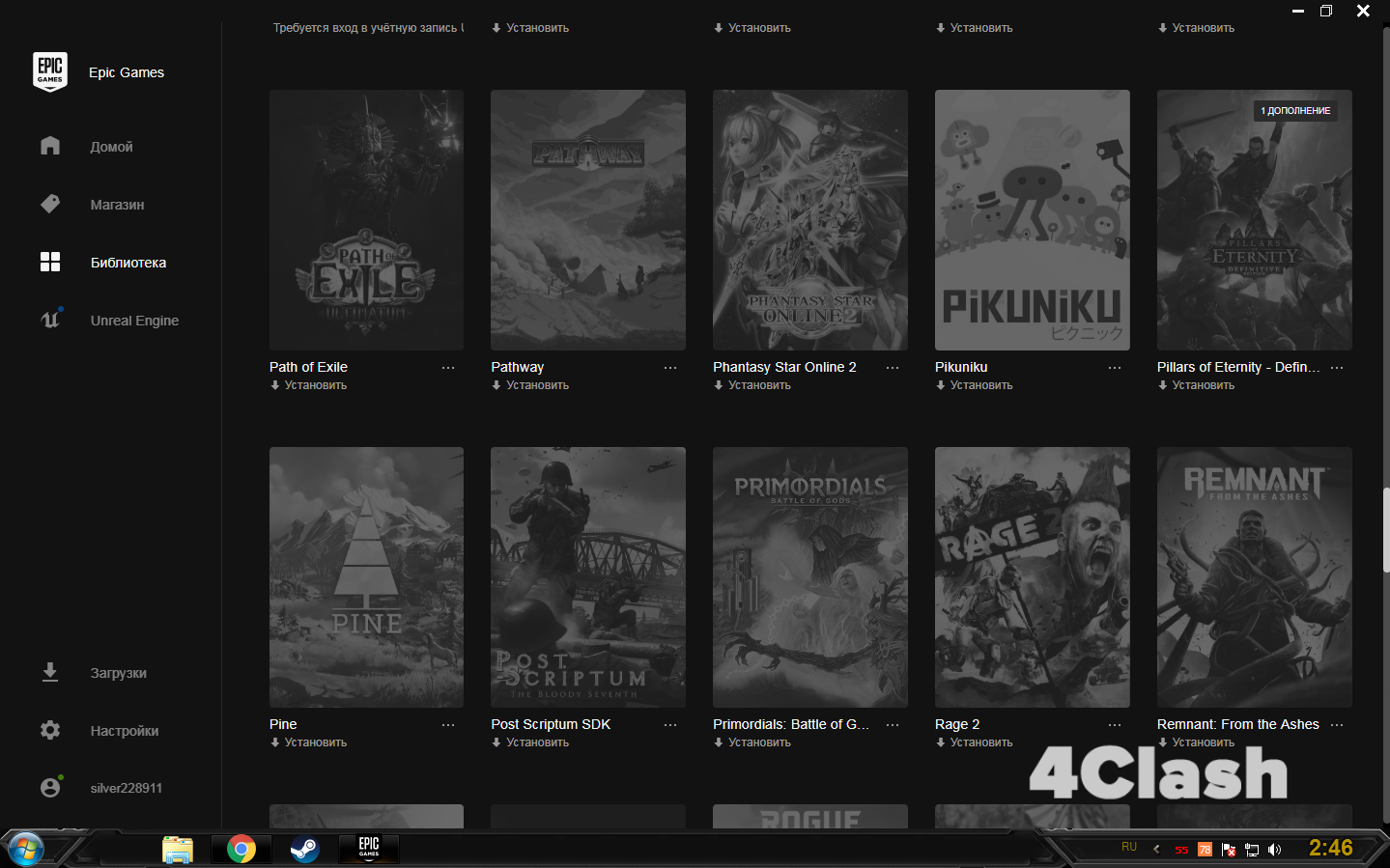The image size is (1390, 868).
Task: Open the Настройки gear icon
Action: tap(50, 730)
